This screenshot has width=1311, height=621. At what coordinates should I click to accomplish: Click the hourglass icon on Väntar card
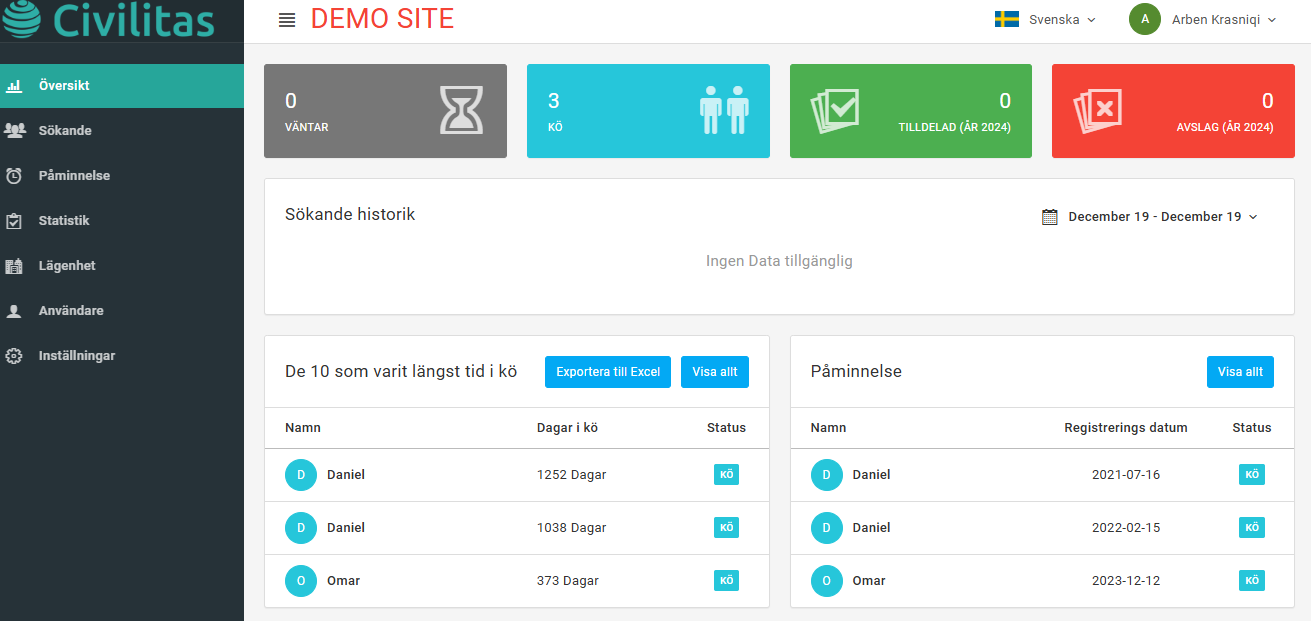coord(461,110)
